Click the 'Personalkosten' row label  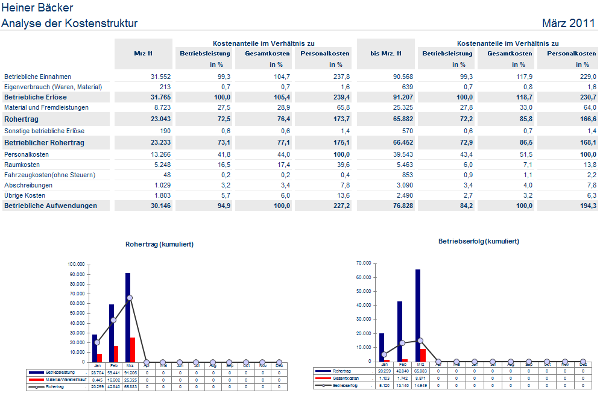pos(26,155)
